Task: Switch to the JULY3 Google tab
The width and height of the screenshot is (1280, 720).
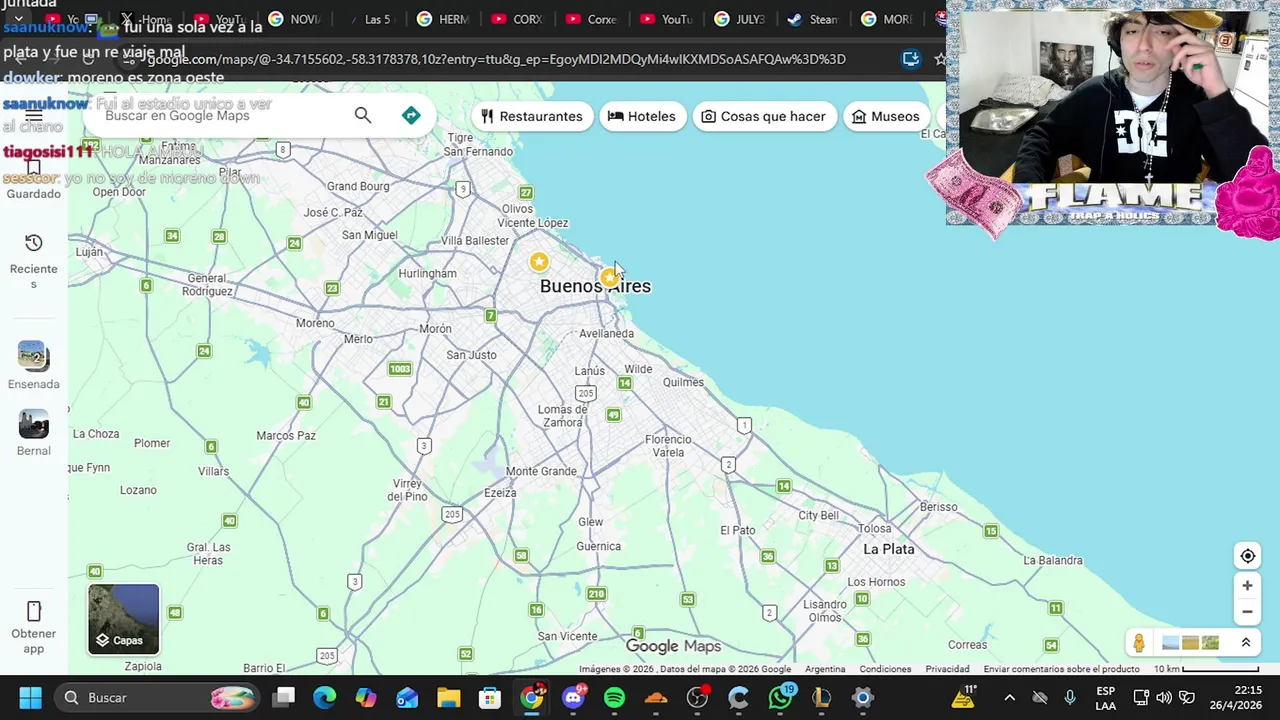Action: click(738, 19)
